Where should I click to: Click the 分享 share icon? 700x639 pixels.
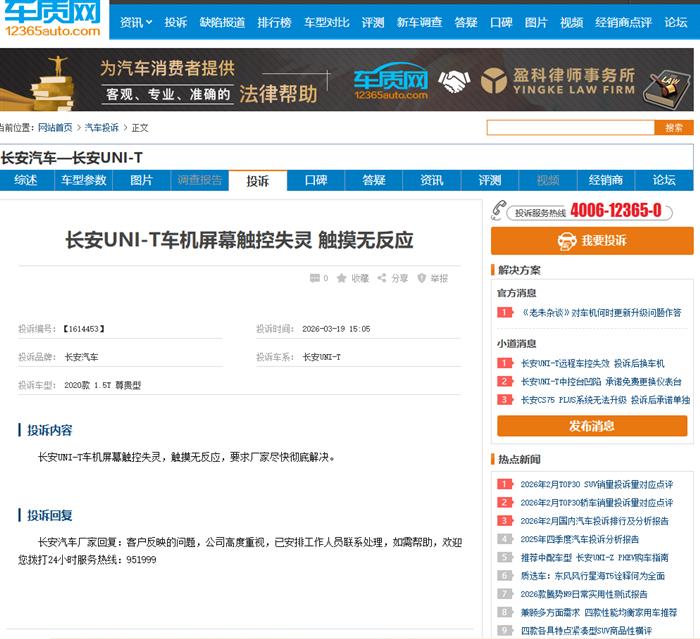tap(383, 279)
